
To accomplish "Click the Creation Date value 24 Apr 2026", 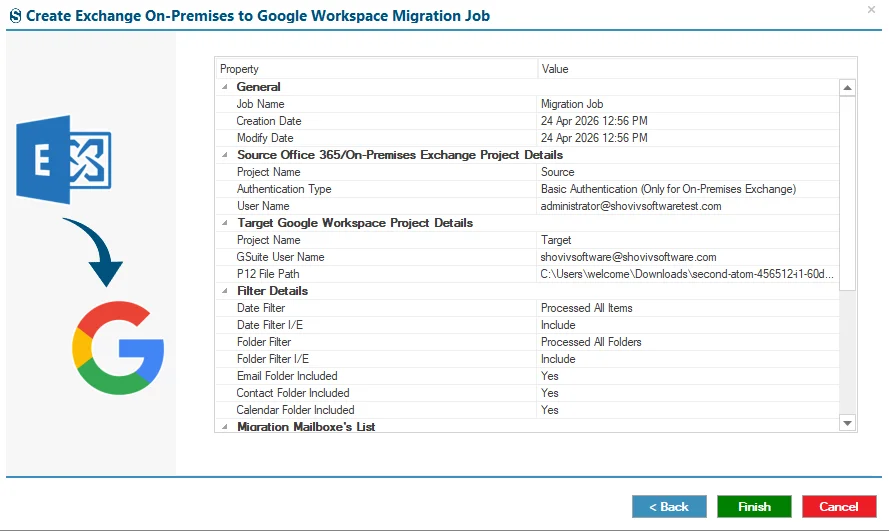I will point(594,121).
